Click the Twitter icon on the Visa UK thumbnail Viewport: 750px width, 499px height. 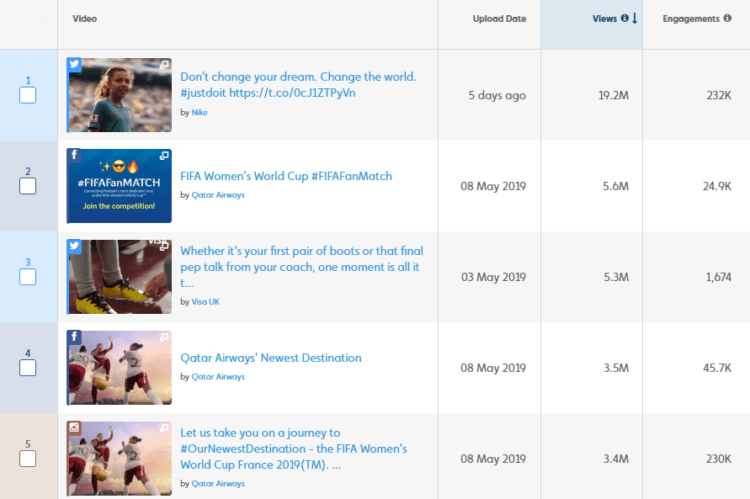tap(74, 246)
